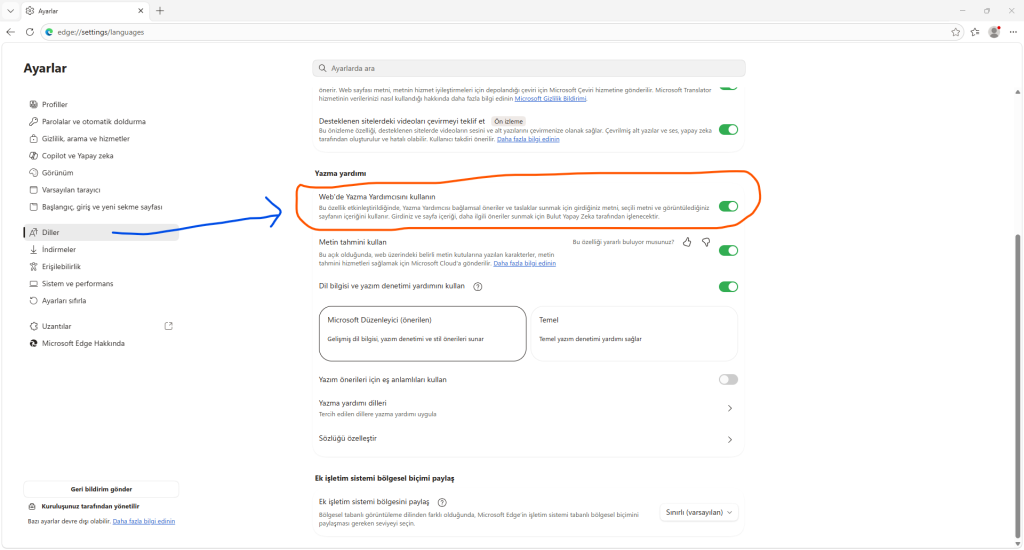Disable Web'de Yazma Yardımcısını kullanın switch

(728, 206)
